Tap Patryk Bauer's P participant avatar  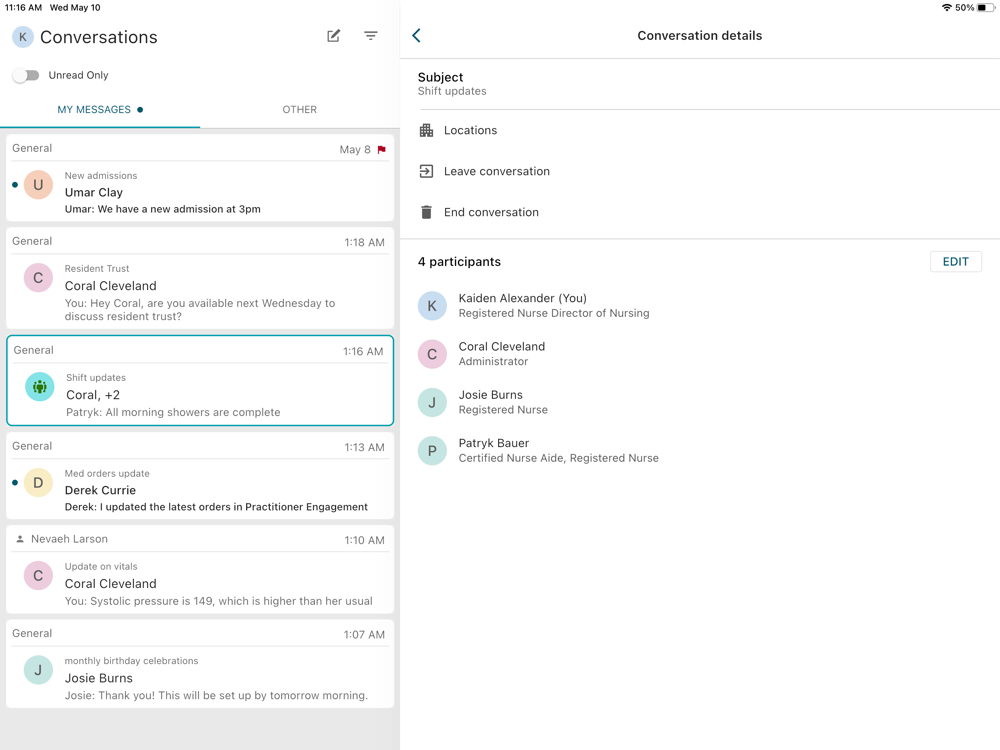pyautogui.click(x=432, y=451)
